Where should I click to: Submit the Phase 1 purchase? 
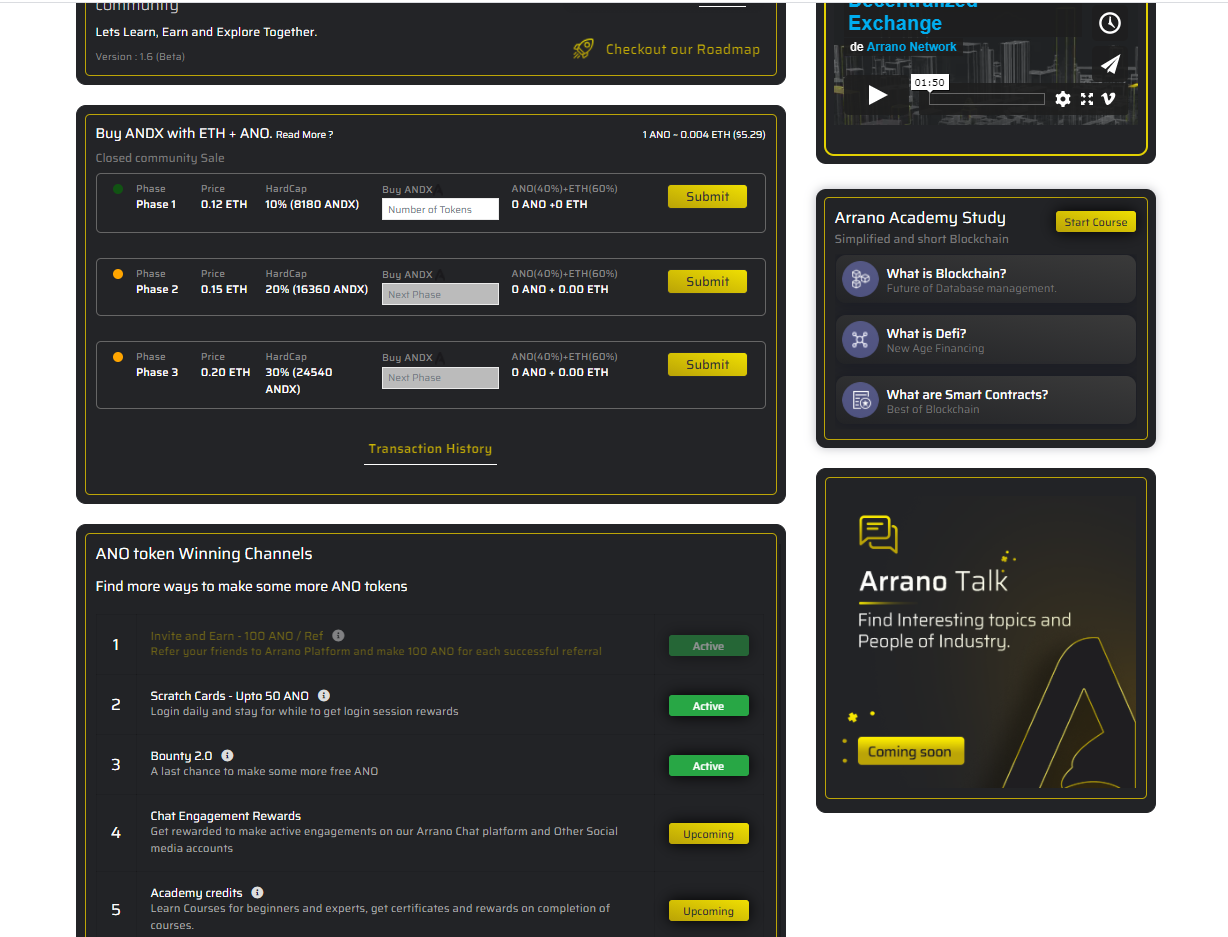[x=707, y=197]
